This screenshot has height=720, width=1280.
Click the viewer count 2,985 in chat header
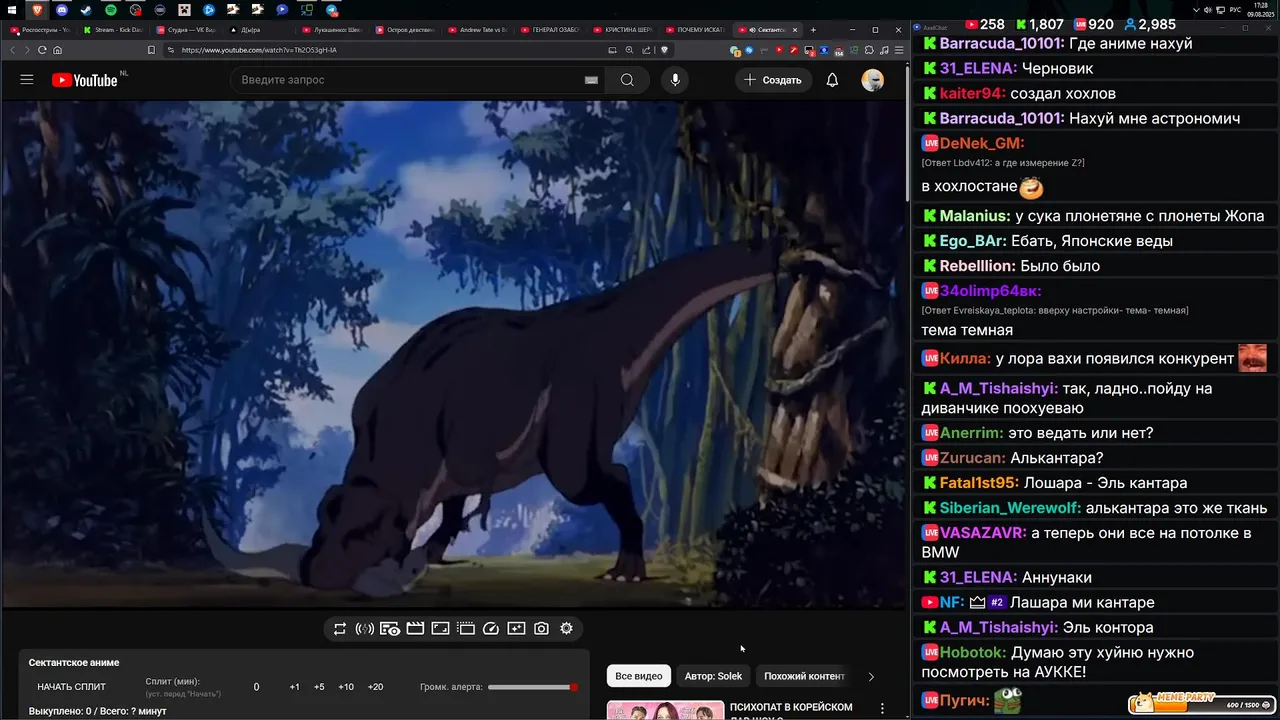tap(1156, 24)
